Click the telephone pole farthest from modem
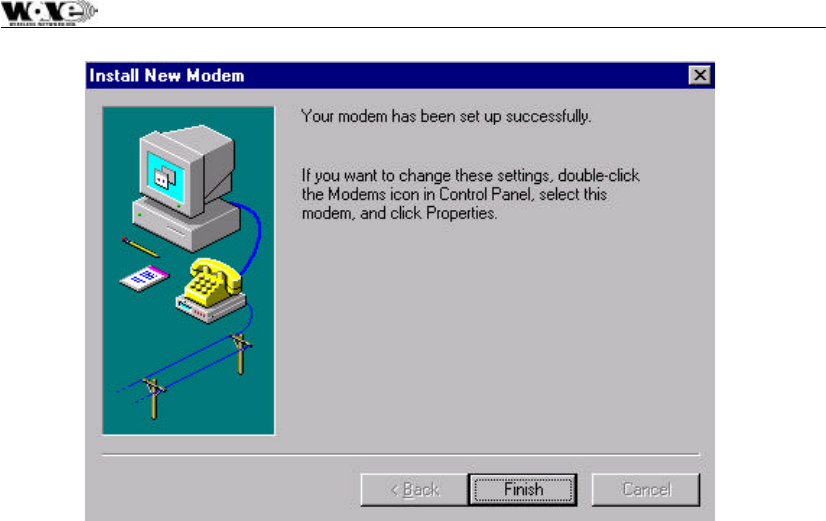Viewport: 826px width, 521px height. click(x=154, y=398)
